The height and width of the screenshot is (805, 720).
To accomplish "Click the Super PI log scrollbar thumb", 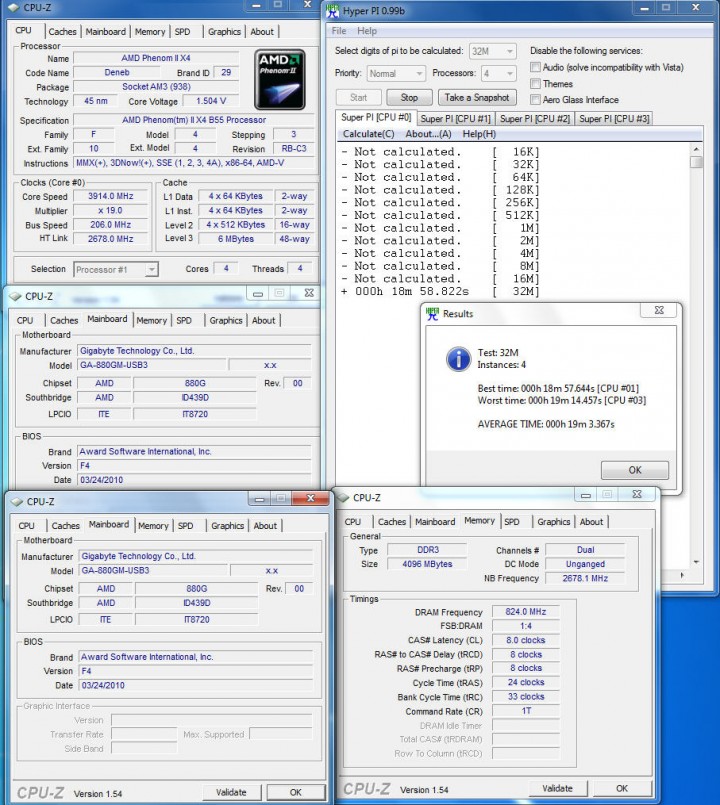I will tap(696, 162).
